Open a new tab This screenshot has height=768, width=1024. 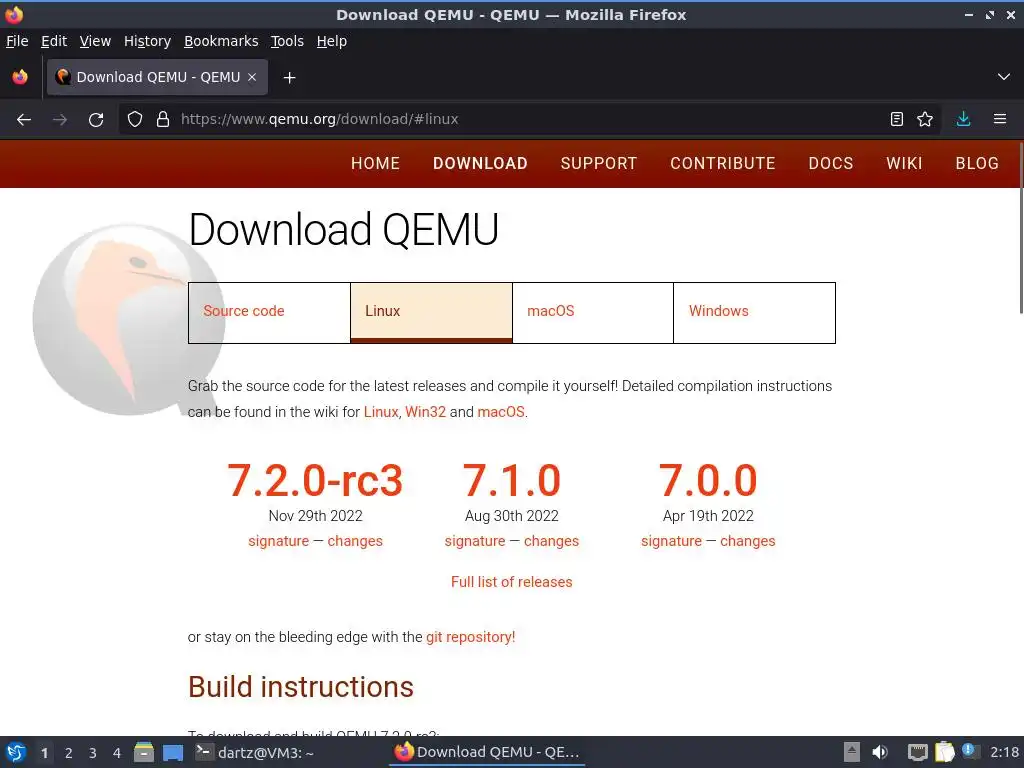pyautogui.click(x=289, y=78)
